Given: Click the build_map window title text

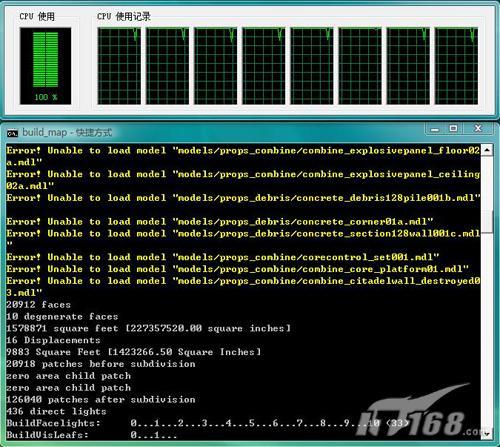Looking at the screenshot, I should click(67, 133).
